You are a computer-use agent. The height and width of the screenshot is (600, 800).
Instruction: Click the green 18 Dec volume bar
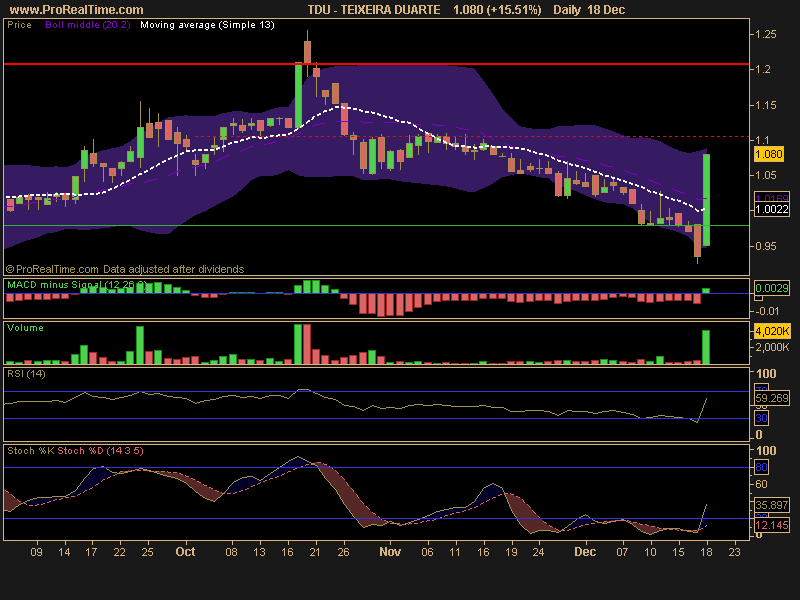[x=706, y=347]
